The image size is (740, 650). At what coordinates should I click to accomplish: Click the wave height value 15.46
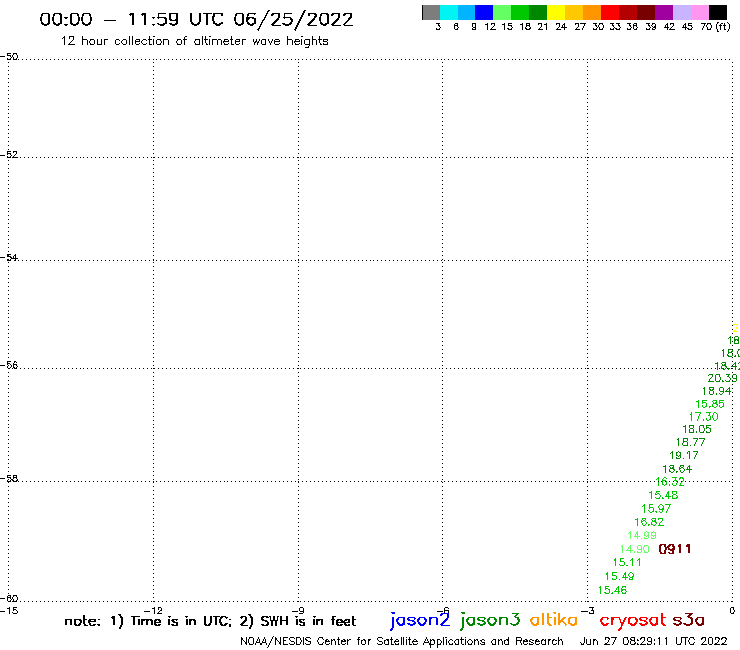coord(612,590)
